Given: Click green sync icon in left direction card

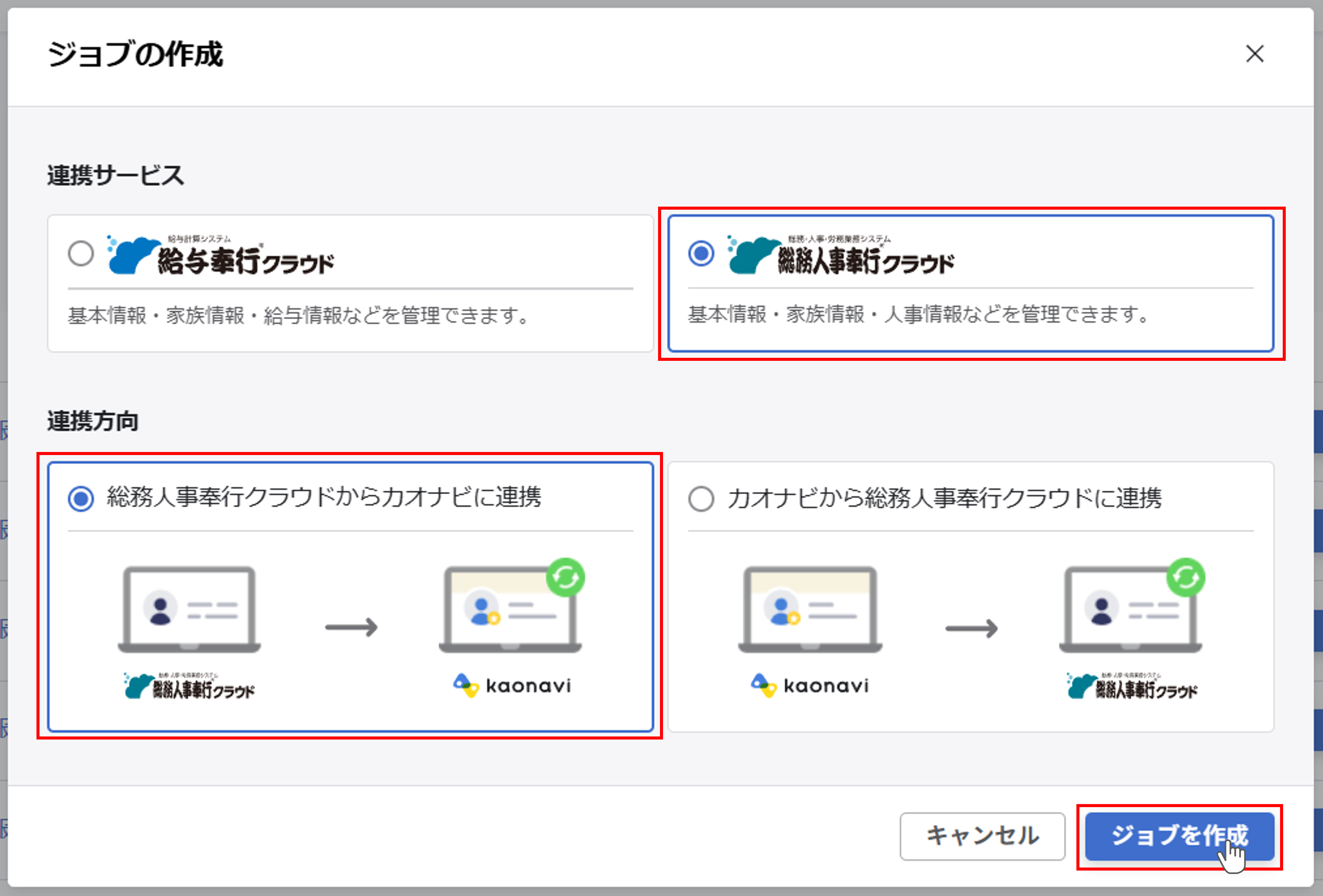Looking at the screenshot, I should pos(565,578).
